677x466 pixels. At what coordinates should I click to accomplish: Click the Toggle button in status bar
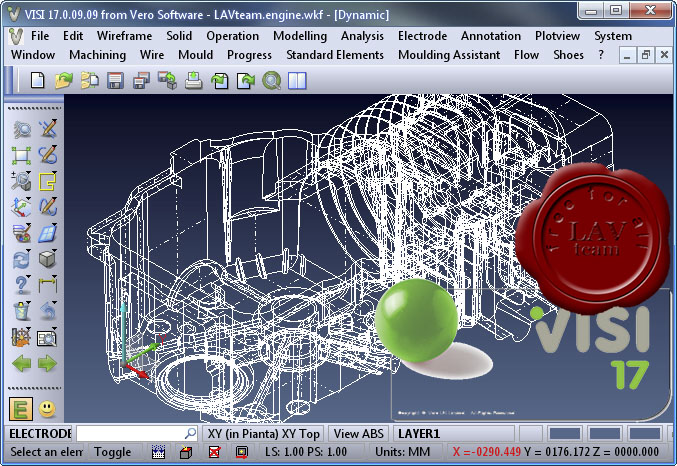coord(112,452)
